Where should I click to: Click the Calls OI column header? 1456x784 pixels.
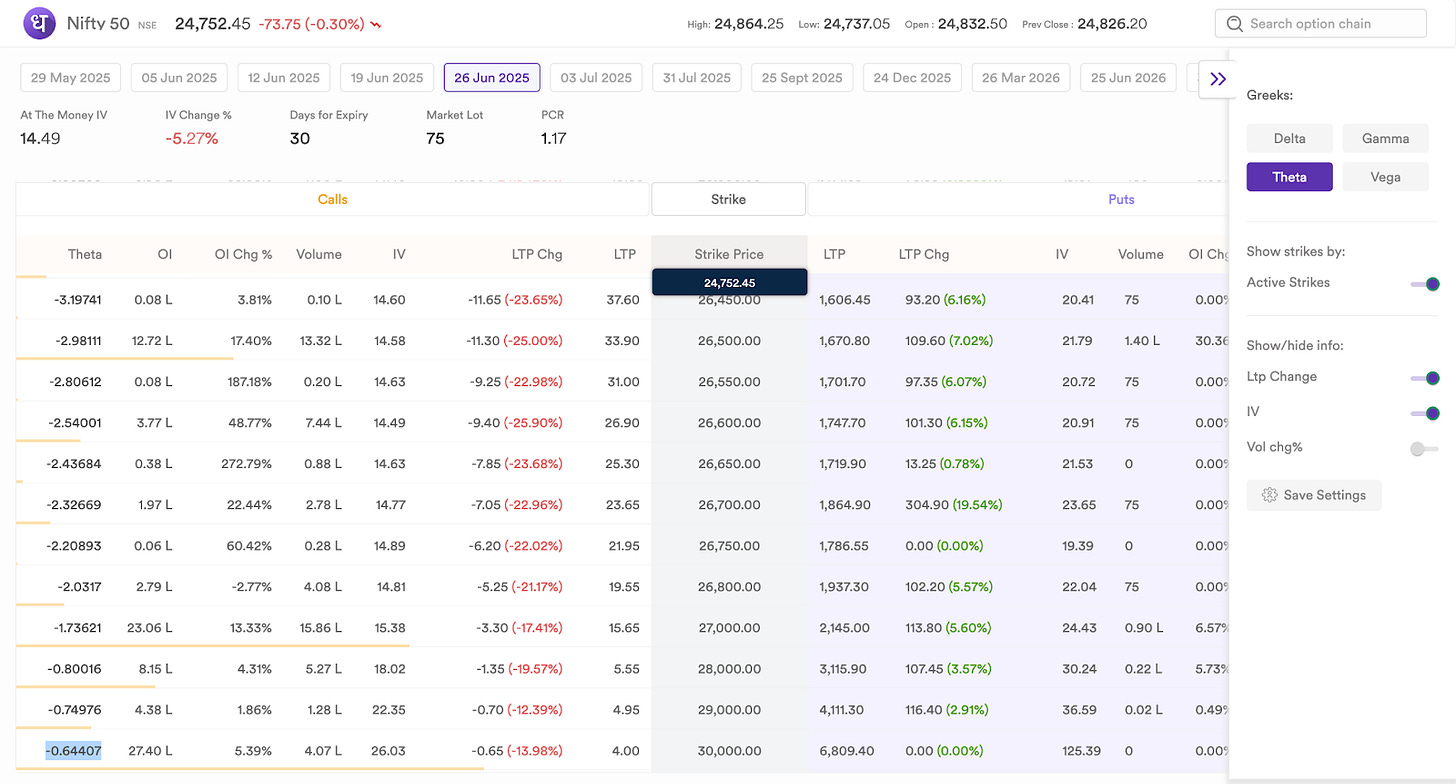click(164, 254)
